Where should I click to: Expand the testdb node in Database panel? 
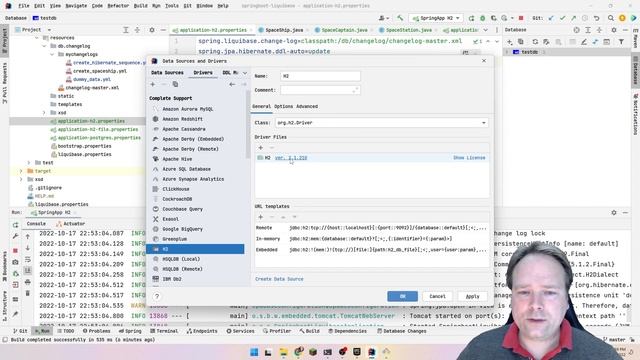507,52
